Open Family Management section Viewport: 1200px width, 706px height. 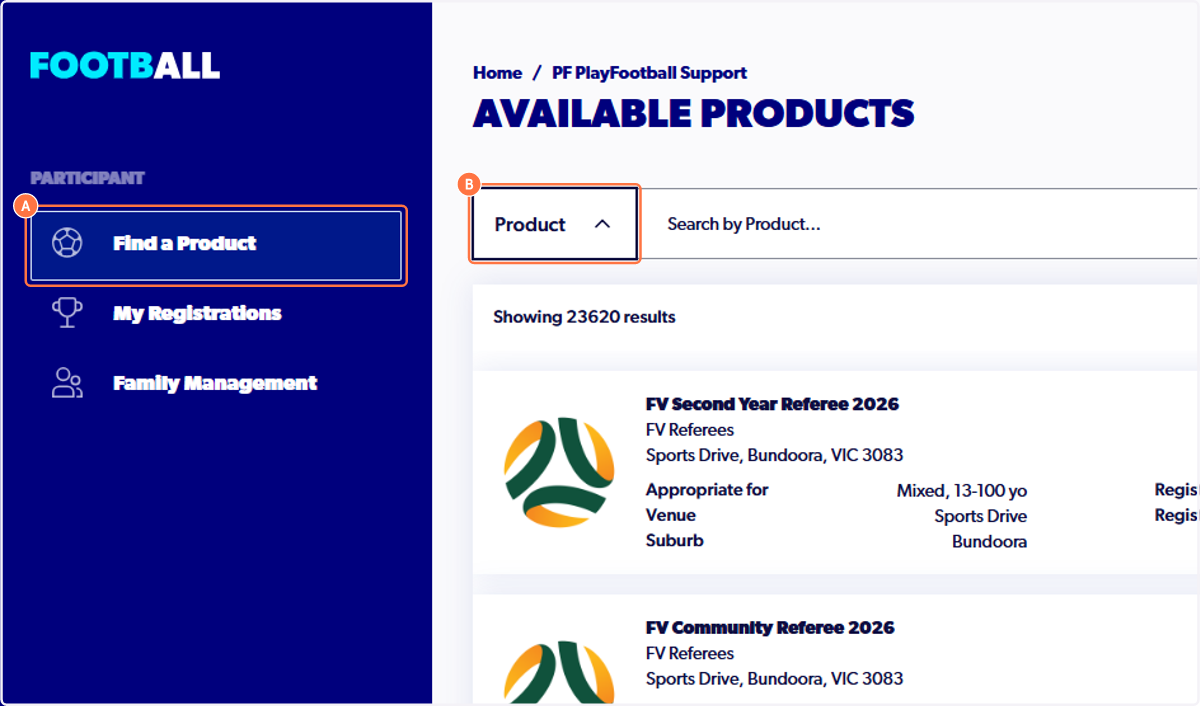[x=215, y=383]
